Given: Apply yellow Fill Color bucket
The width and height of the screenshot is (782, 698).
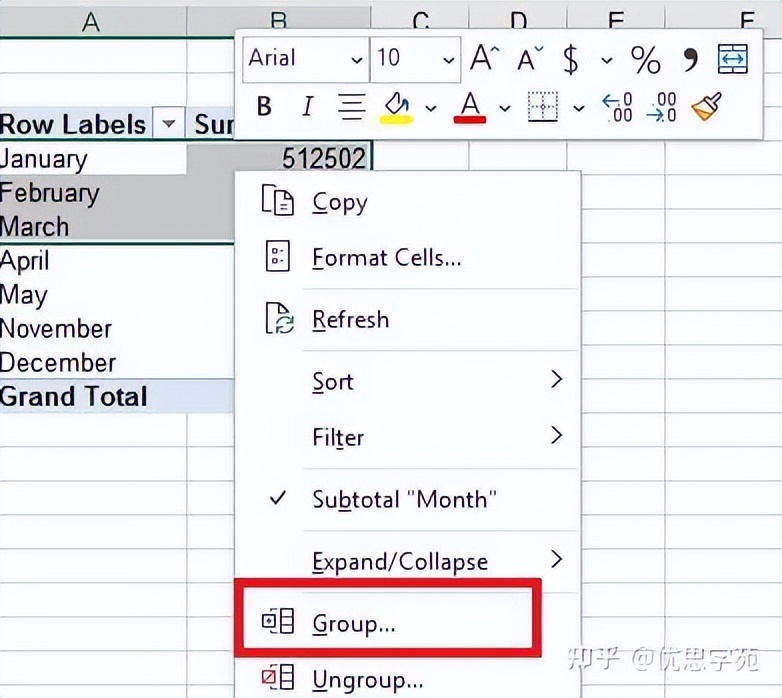Looking at the screenshot, I should pyautogui.click(x=396, y=107).
